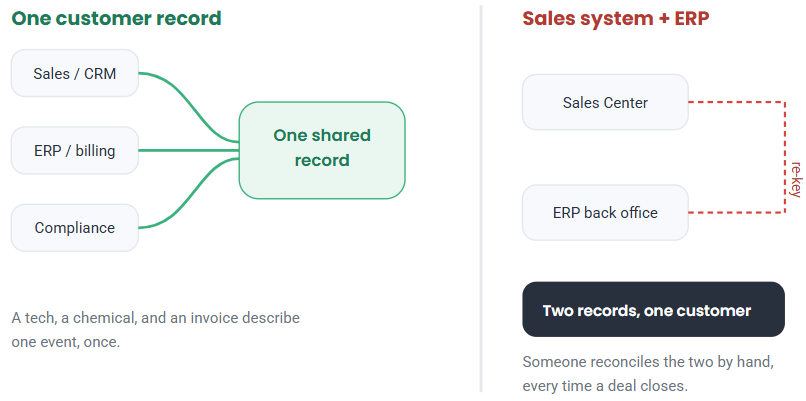Click the Sales / CRM box

75,73
